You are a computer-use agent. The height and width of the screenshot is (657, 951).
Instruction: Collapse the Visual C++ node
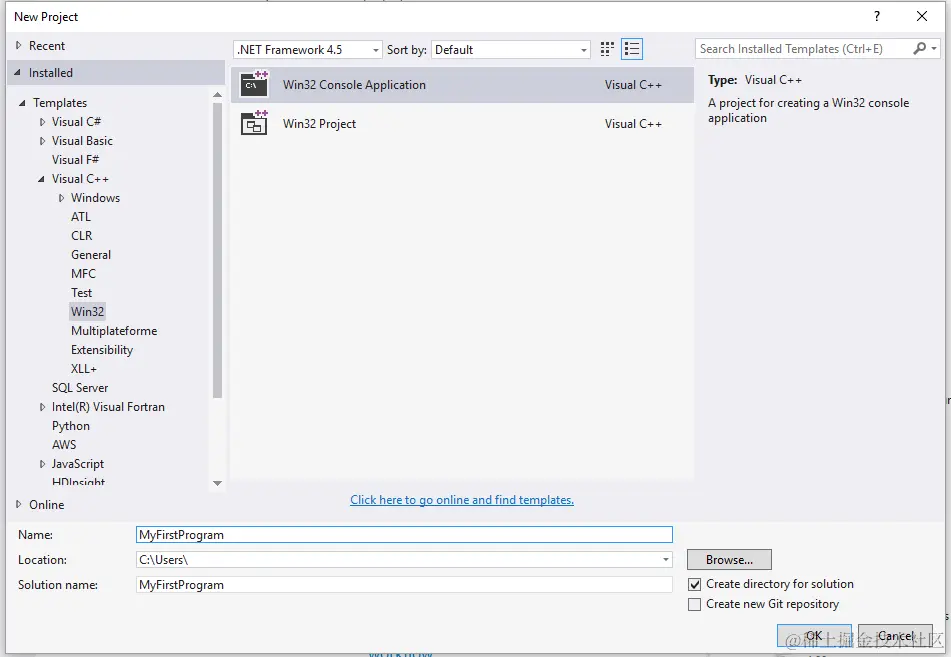[x=41, y=179]
